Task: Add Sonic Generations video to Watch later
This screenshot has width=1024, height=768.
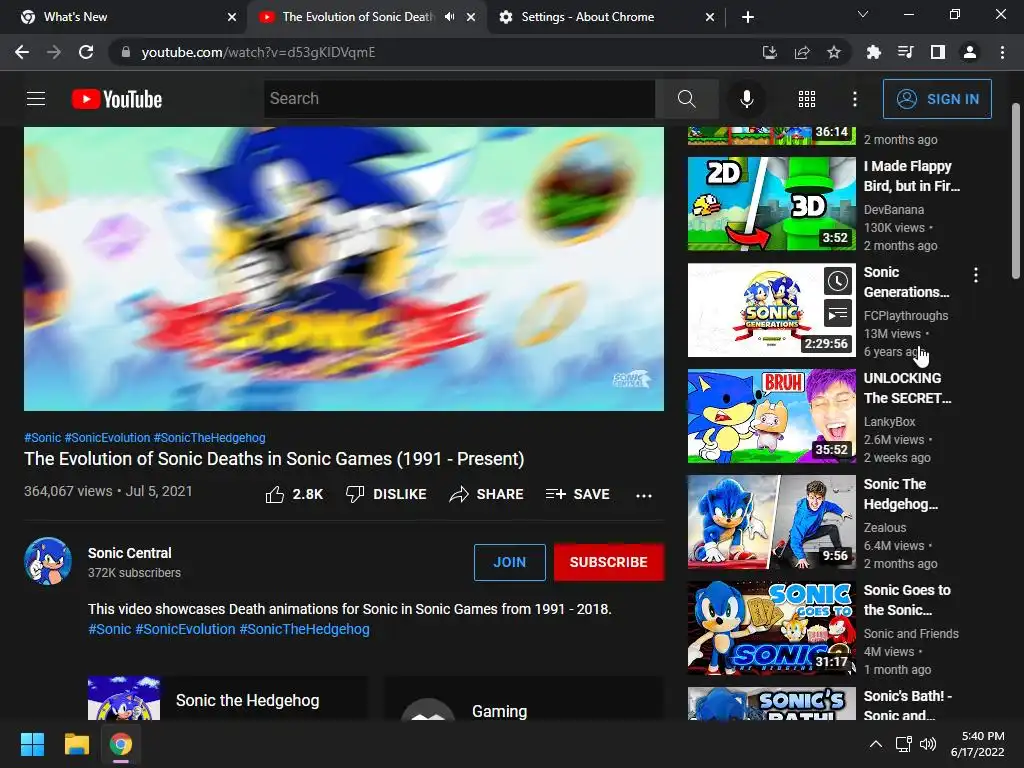Action: click(838, 281)
